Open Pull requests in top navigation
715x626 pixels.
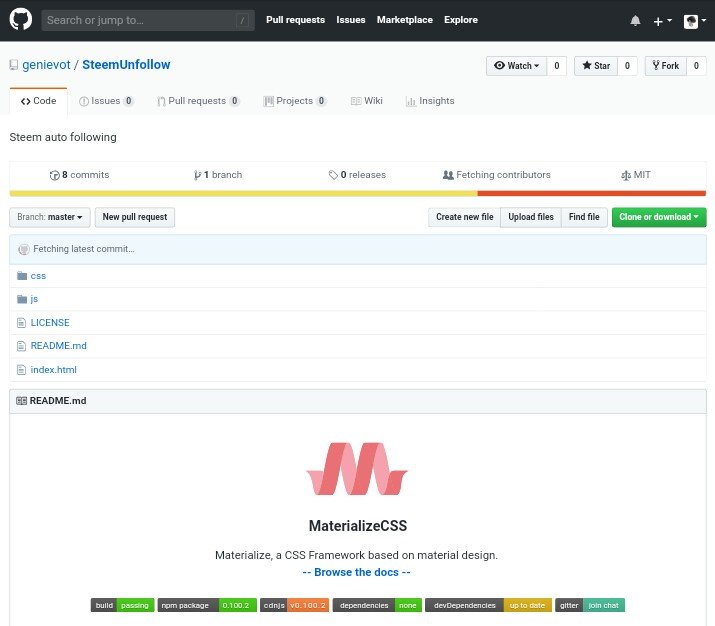pyautogui.click(x=295, y=20)
